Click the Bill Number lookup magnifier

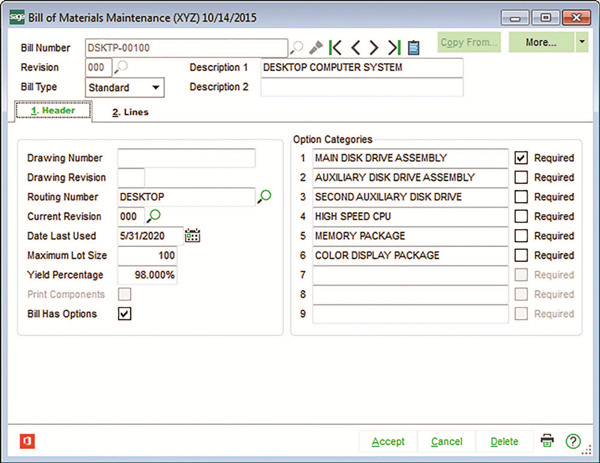(297, 48)
